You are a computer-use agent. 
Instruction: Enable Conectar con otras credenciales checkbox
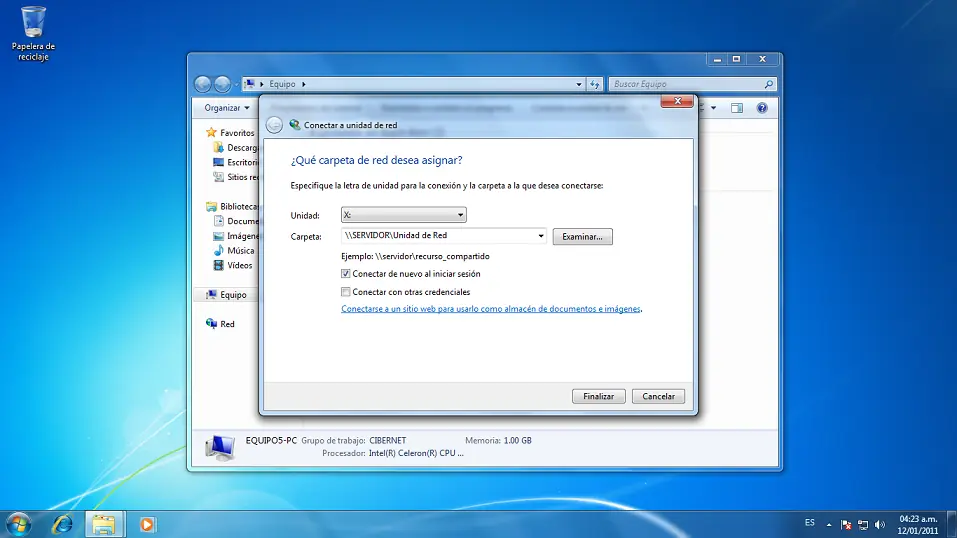tap(346, 292)
